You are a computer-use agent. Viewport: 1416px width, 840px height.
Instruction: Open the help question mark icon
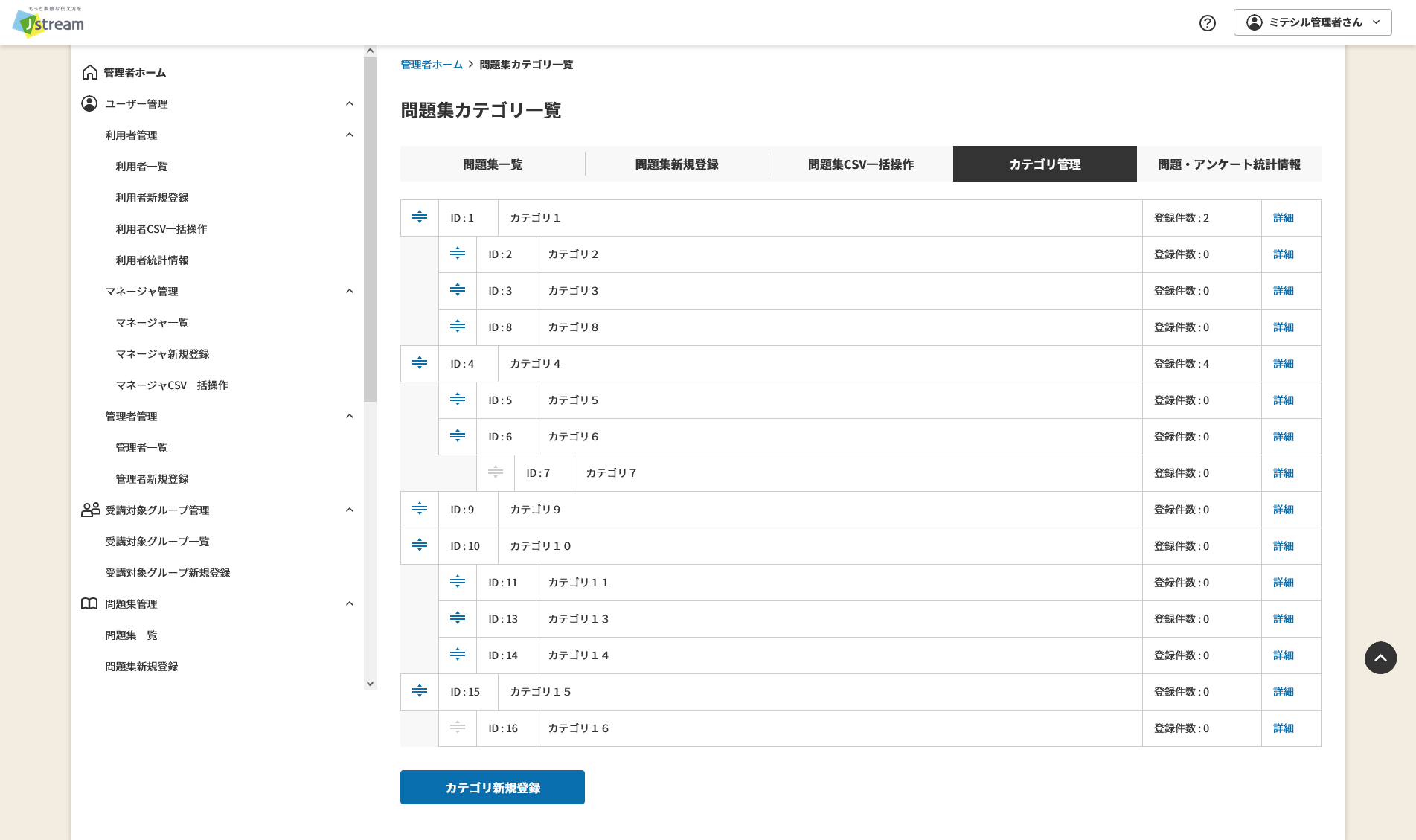(1208, 23)
